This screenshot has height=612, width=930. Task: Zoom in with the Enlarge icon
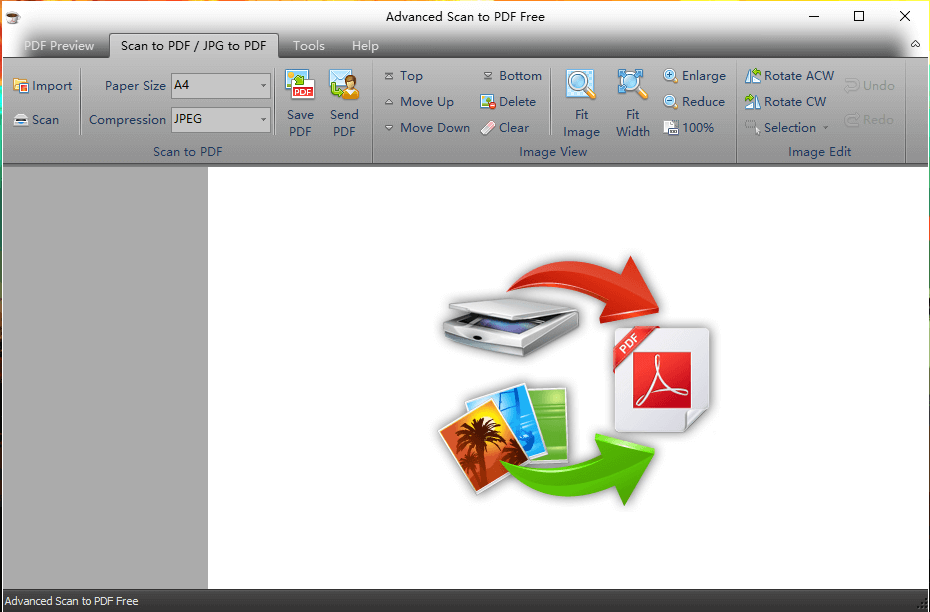[671, 76]
